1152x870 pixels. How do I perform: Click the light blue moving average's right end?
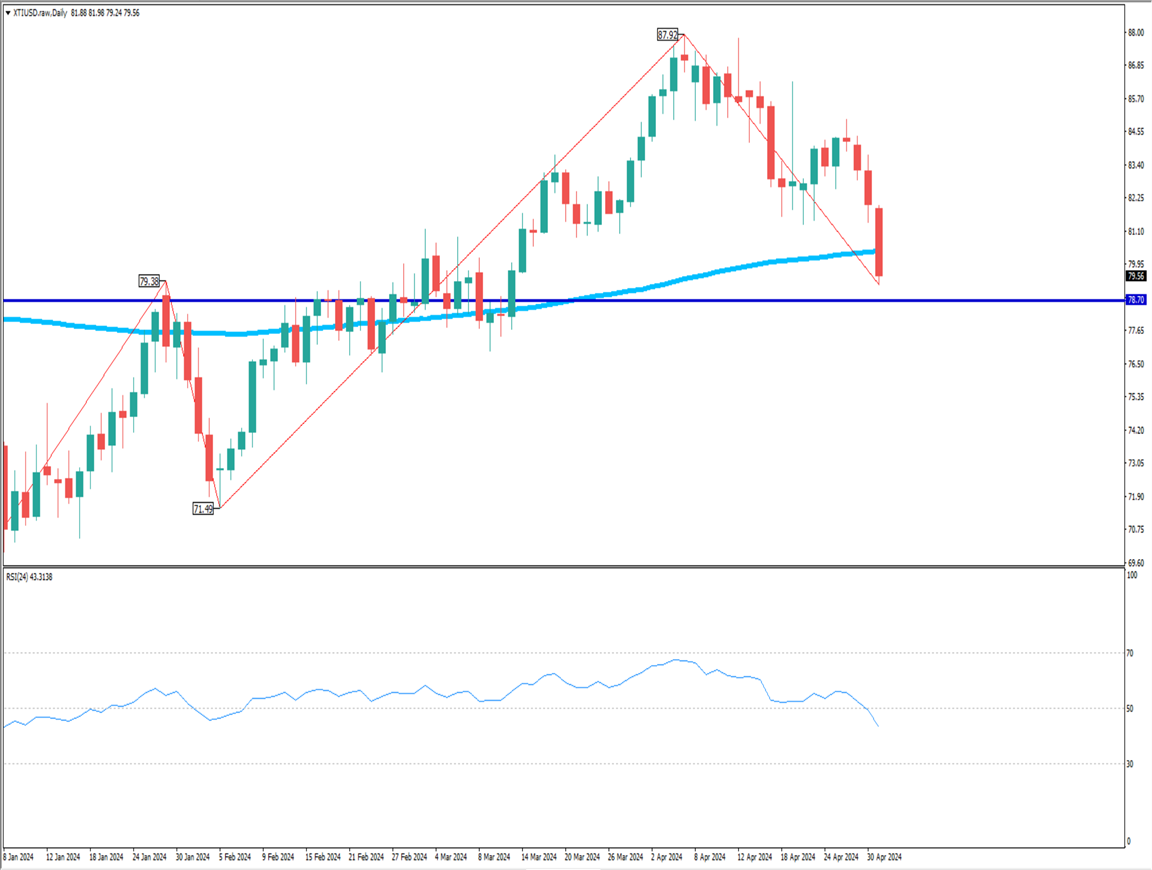point(874,251)
